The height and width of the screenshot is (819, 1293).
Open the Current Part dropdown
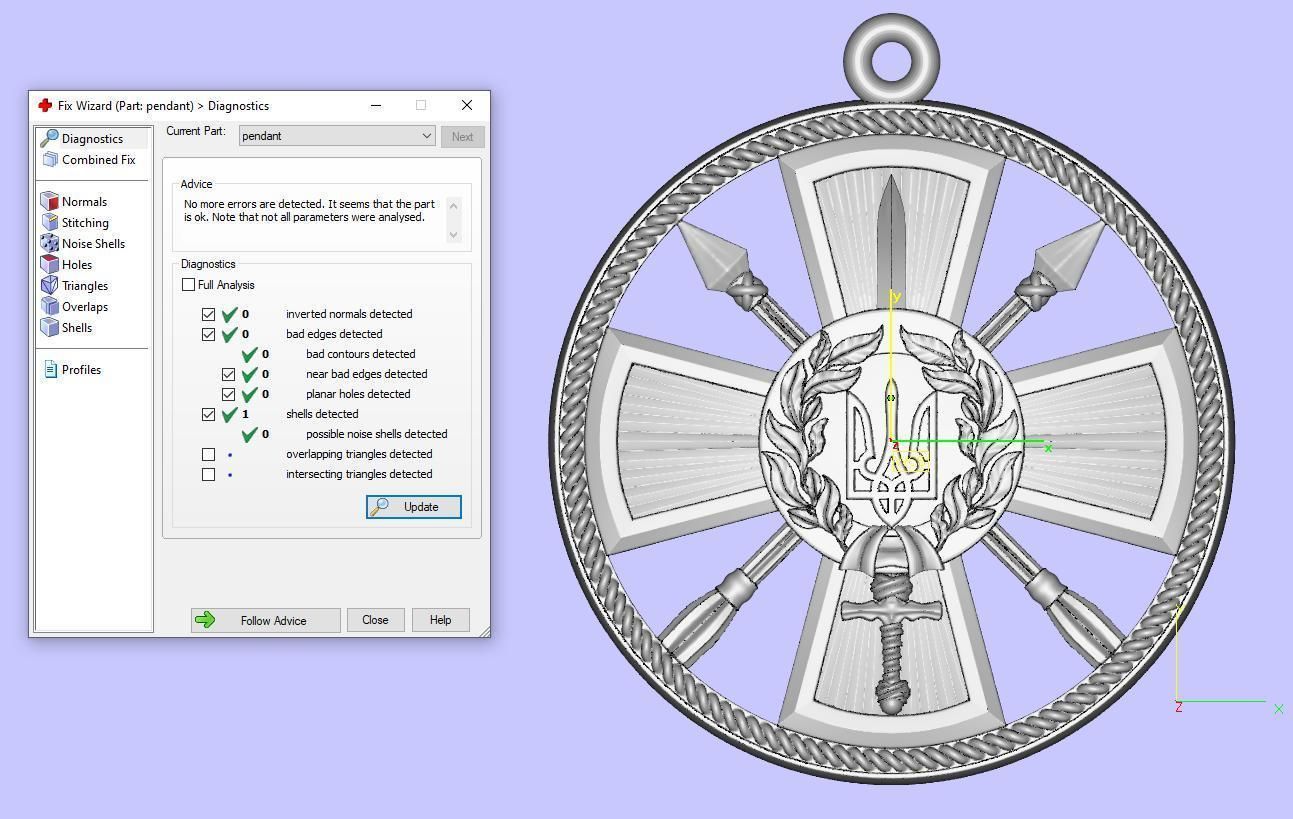[x=337, y=136]
